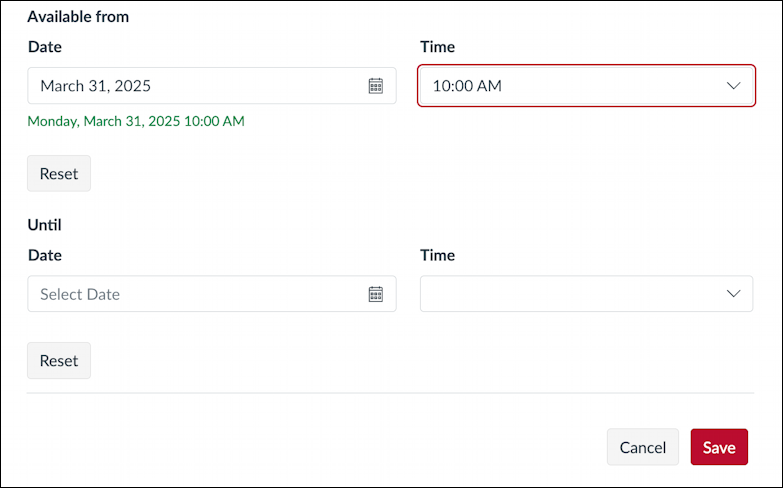Reset the Until date
Screen dimensions: 783x488
click(x=59, y=361)
